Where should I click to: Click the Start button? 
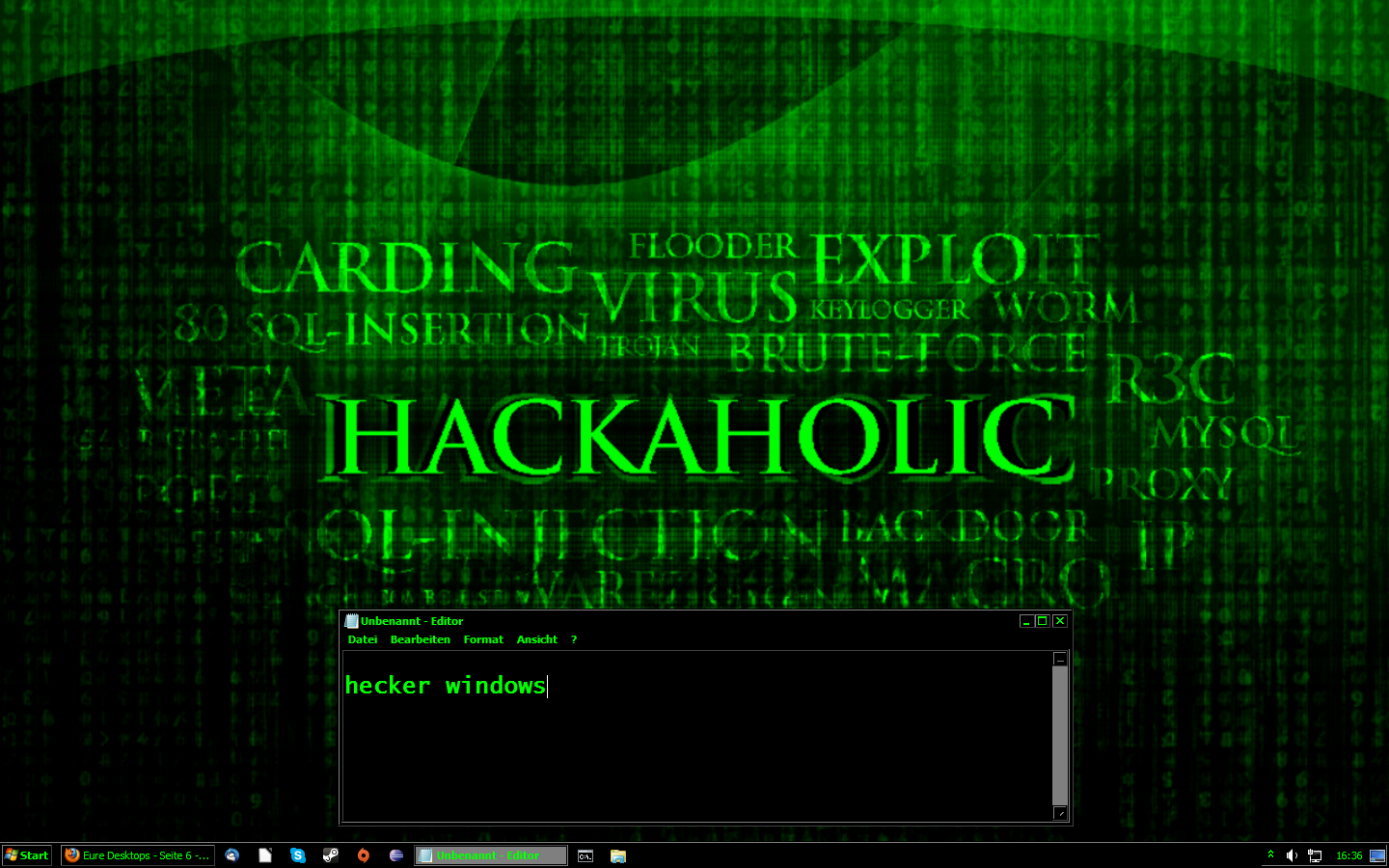click(x=27, y=855)
